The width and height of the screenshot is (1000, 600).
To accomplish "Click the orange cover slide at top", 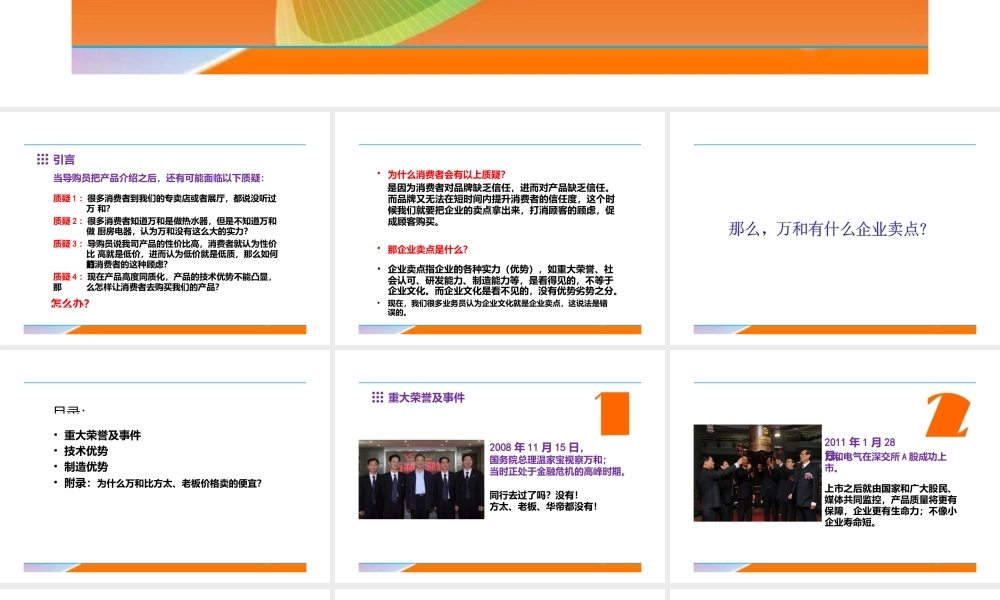I will [x=499, y=37].
